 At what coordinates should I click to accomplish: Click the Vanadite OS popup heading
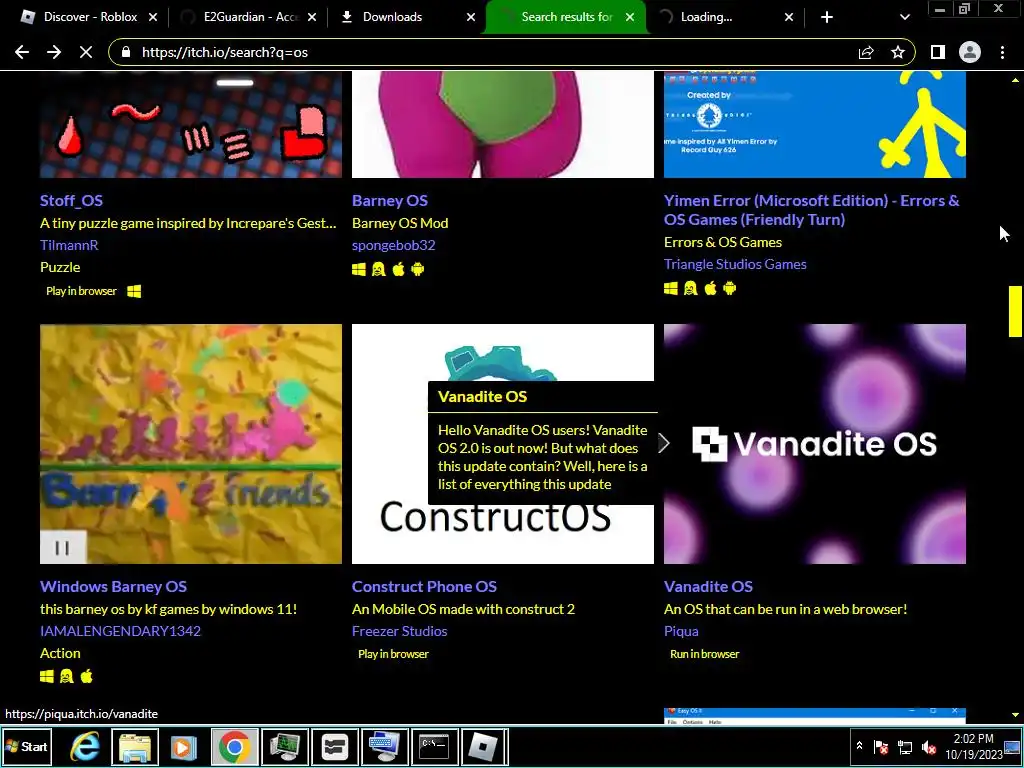click(483, 396)
